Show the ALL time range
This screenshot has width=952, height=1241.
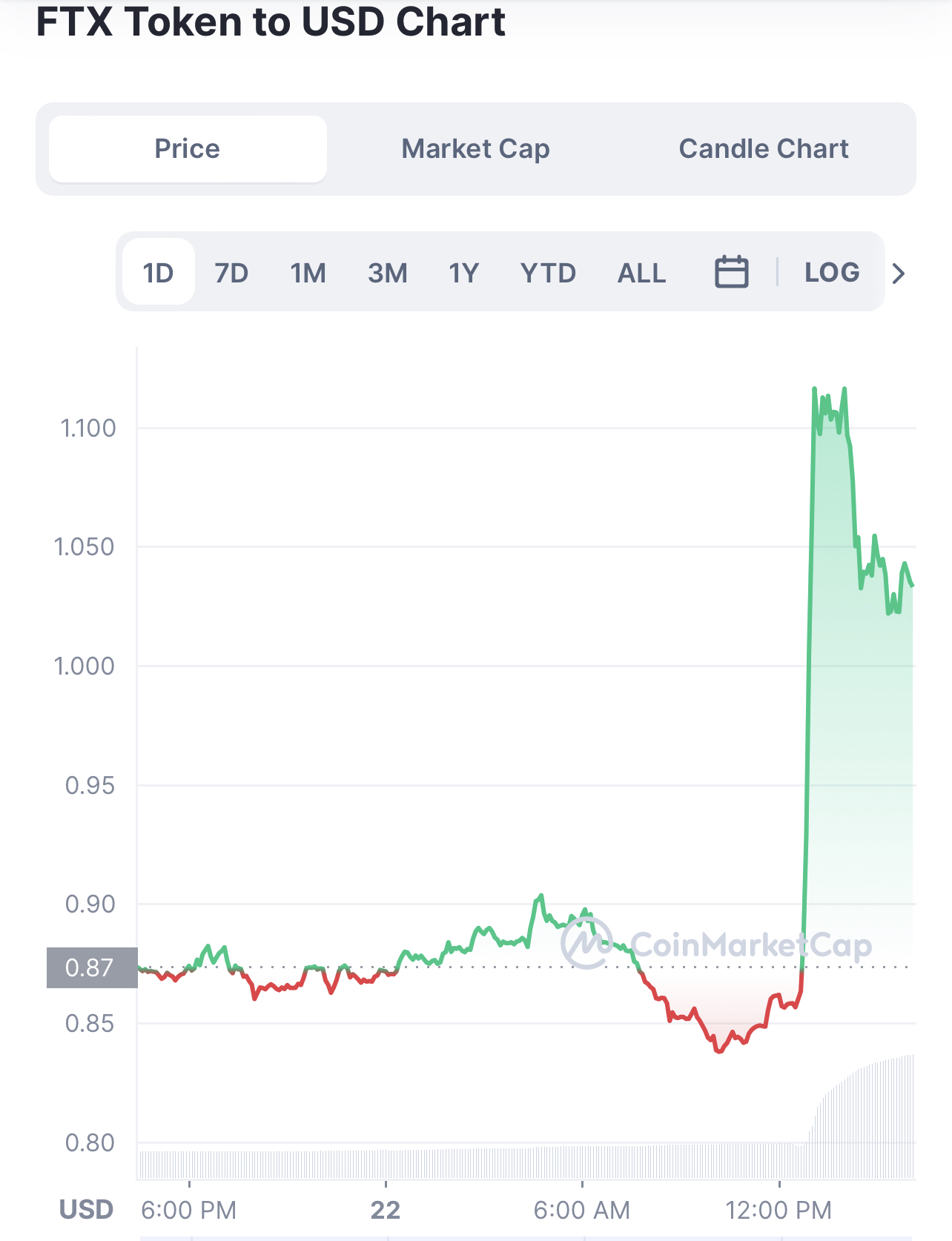641,273
